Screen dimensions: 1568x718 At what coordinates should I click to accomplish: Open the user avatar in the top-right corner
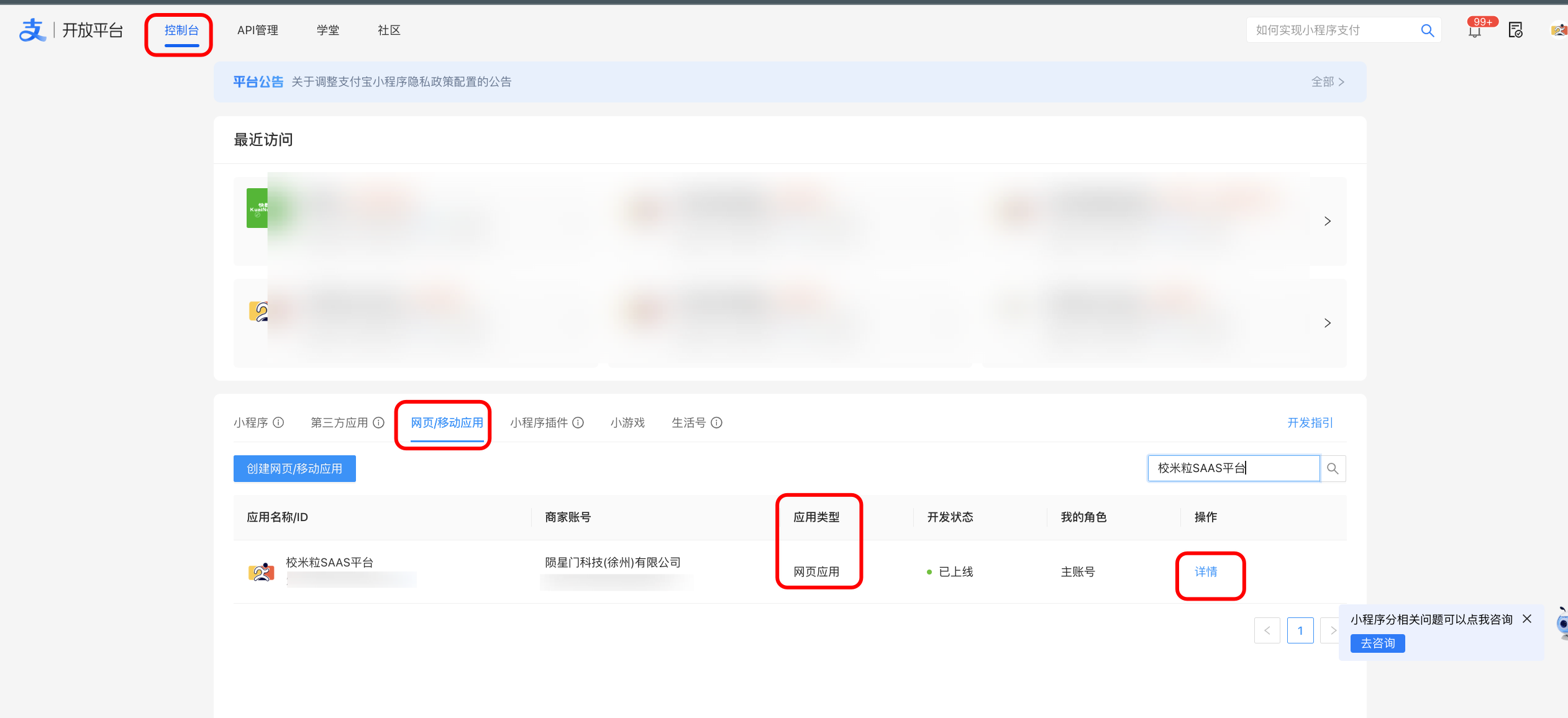pyautogui.click(x=1558, y=30)
